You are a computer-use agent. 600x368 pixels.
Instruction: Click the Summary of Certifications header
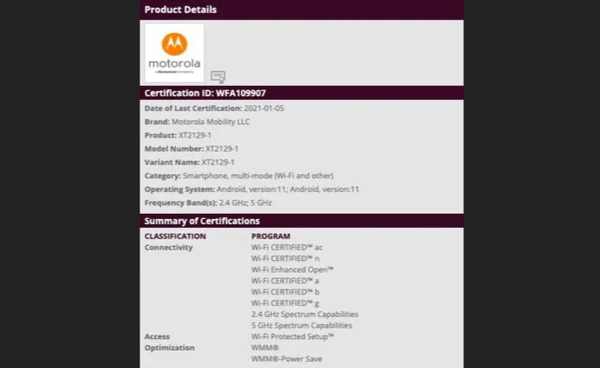202,221
